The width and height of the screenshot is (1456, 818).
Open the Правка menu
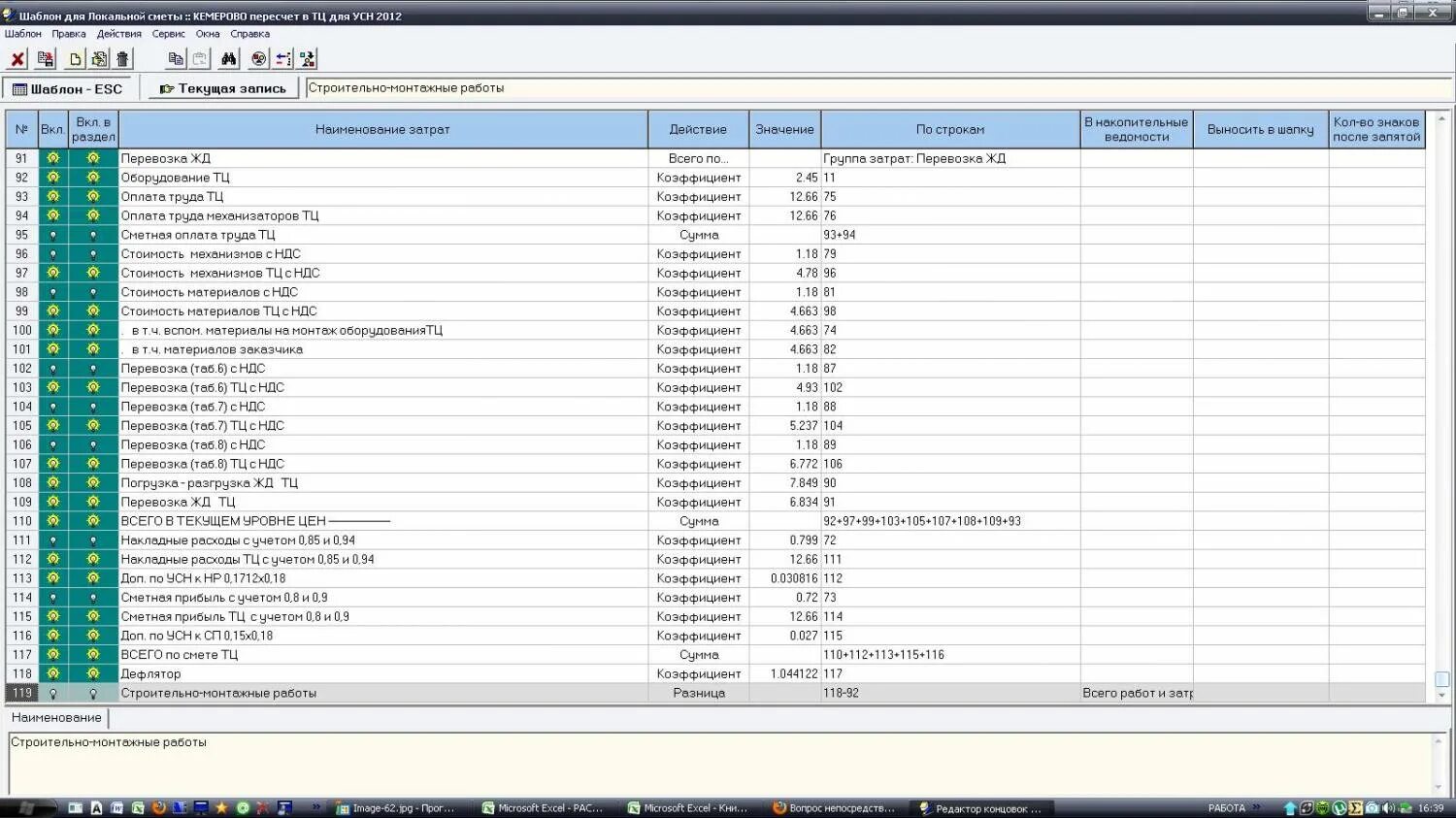tap(69, 34)
